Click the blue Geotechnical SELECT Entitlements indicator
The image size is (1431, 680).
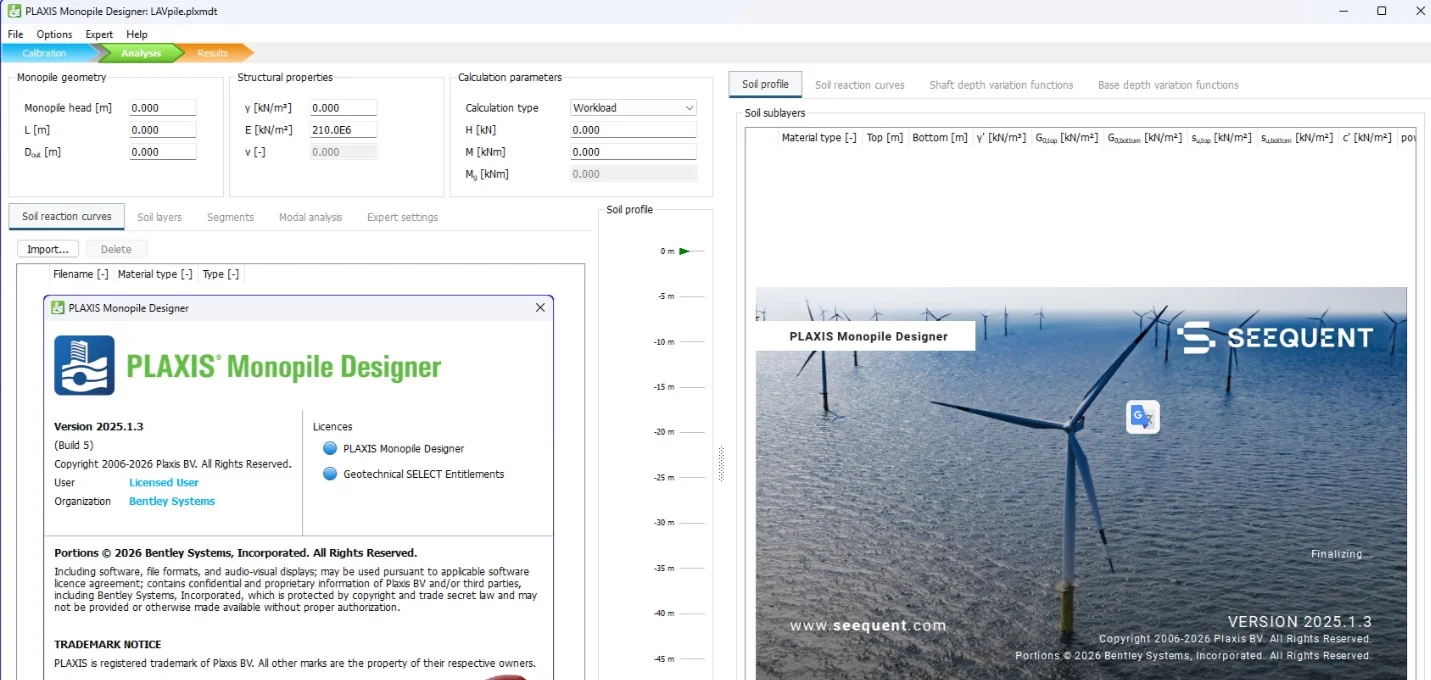point(330,474)
